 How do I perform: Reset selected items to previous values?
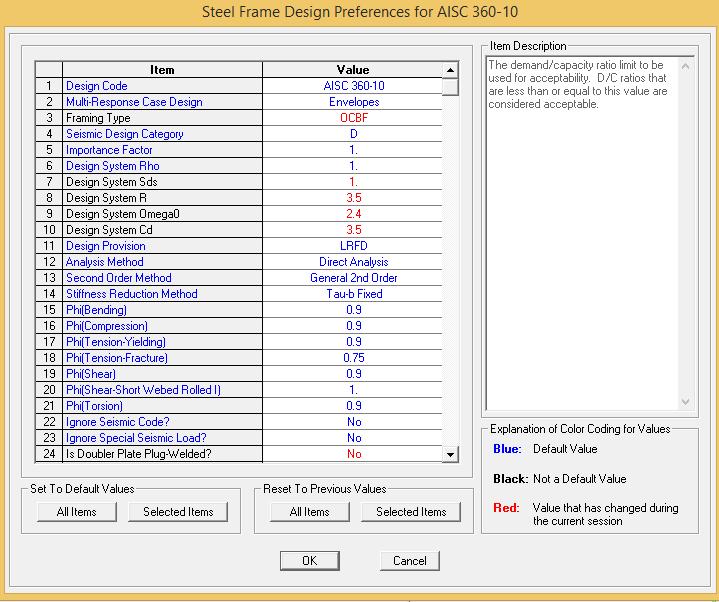point(411,512)
